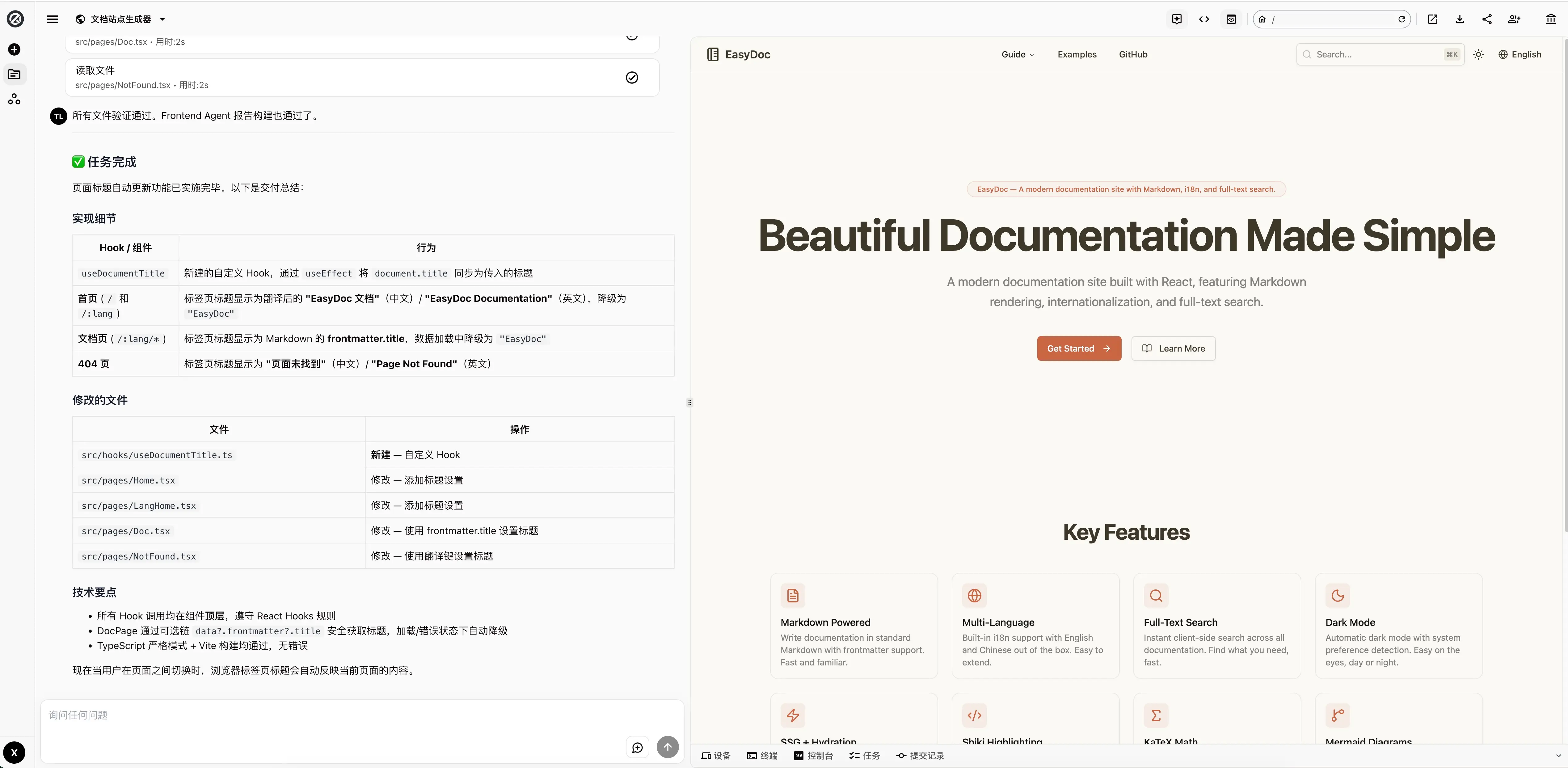Click the chat-plus icon beside send
The width and height of the screenshot is (1568, 768).
[x=637, y=747]
